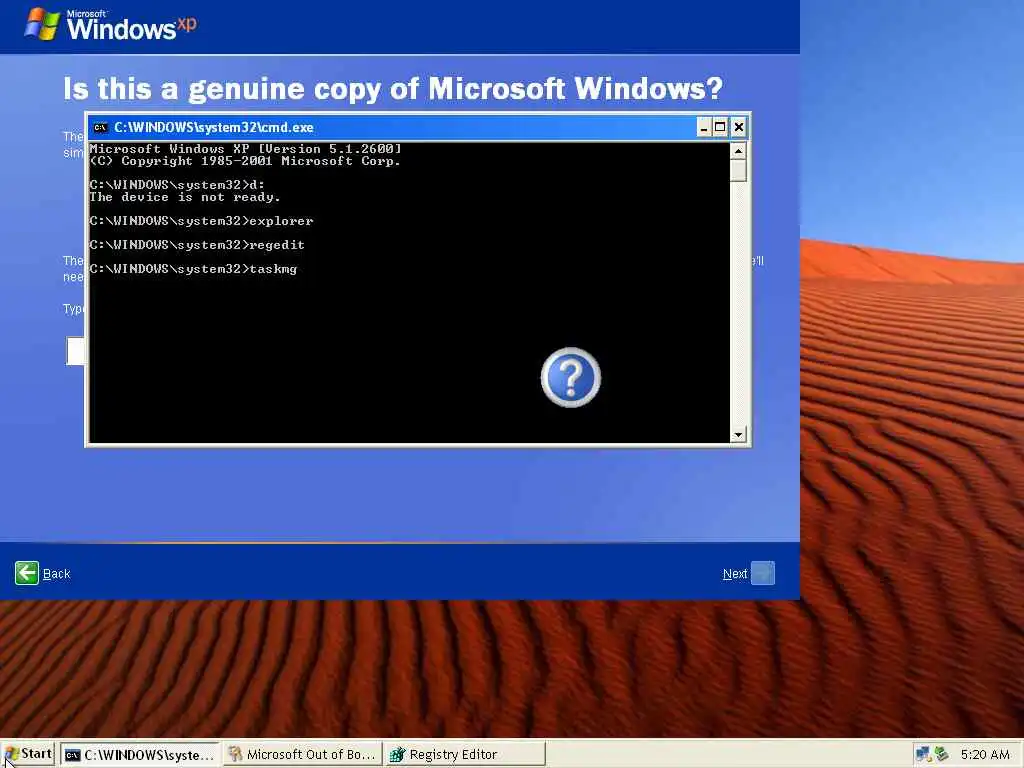The image size is (1024, 768).
Task: Maximize the cmd.exe window
Action: (x=720, y=127)
